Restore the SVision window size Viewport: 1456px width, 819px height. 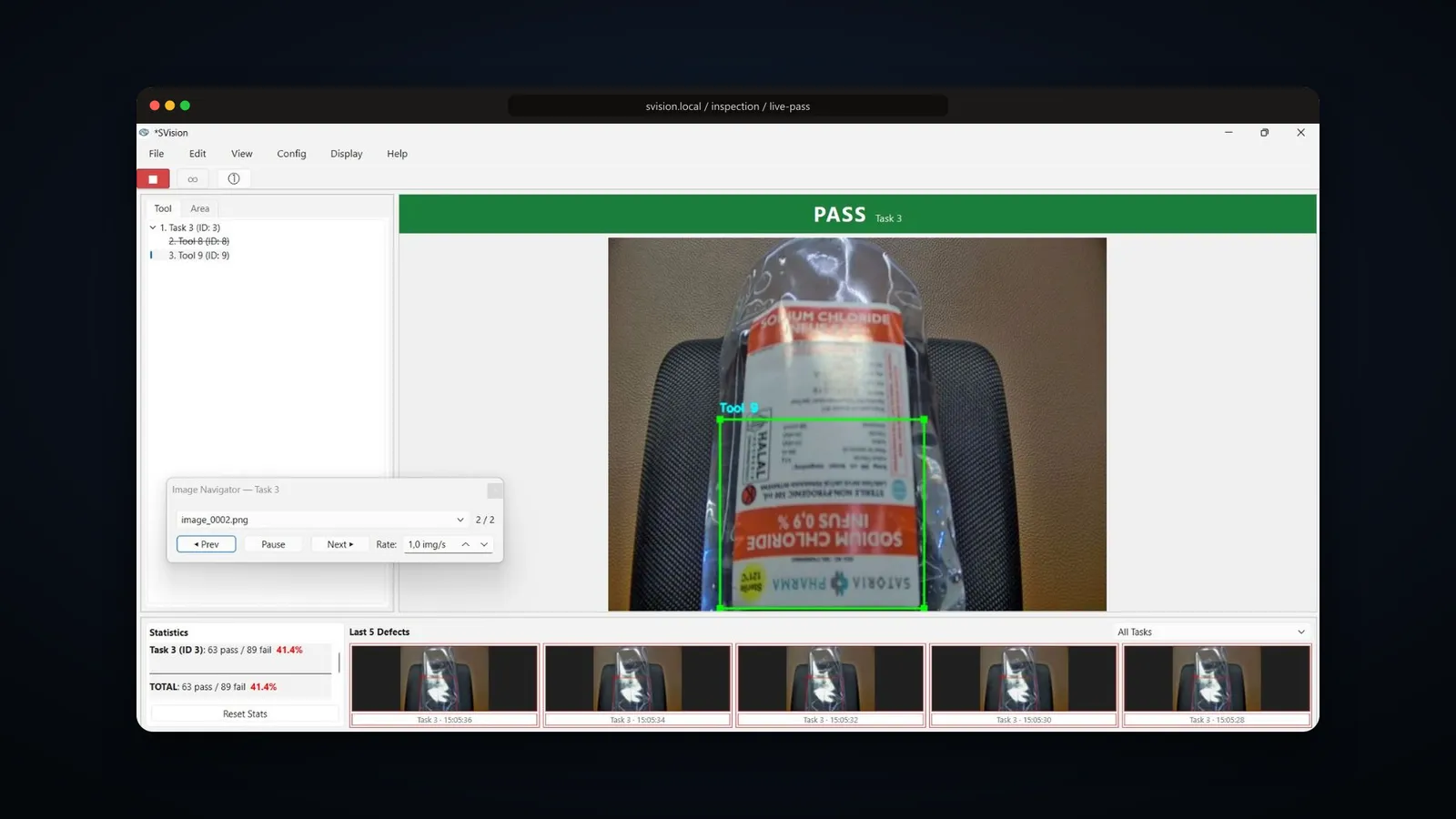pyautogui.click(x=1264, y=133)
